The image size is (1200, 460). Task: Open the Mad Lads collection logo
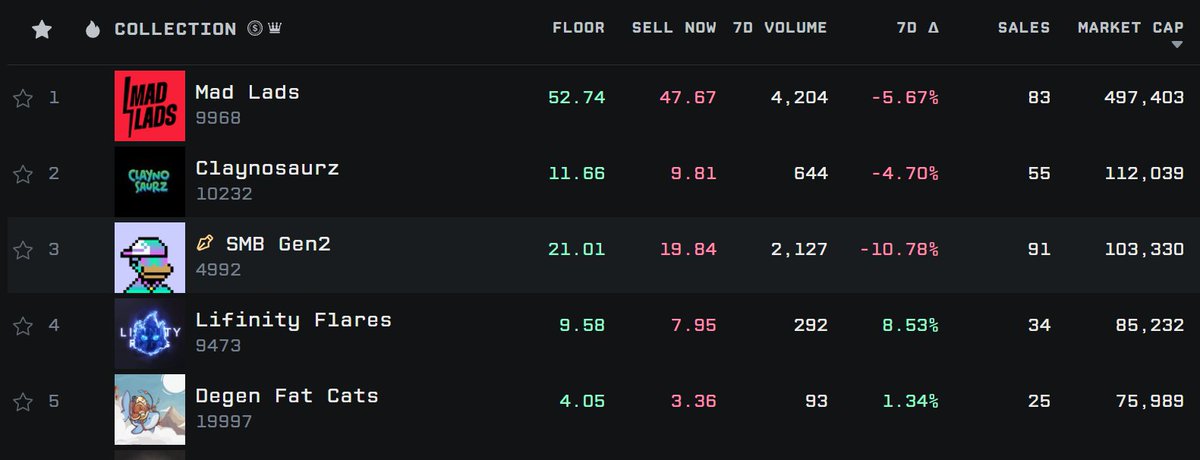click(x=150, y=105)
